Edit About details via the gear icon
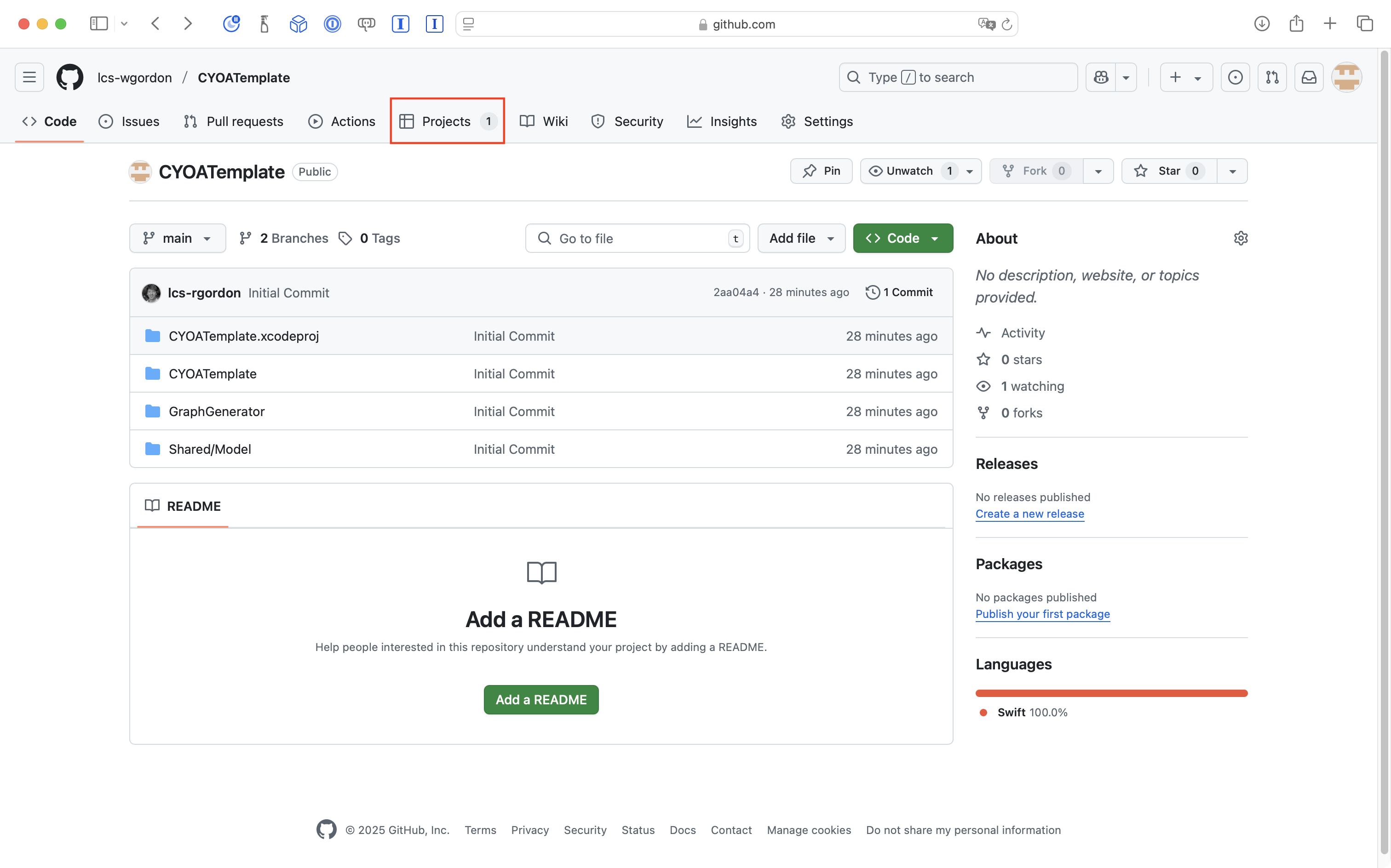Screen dimensions: 1391x868 [1241, 238]
